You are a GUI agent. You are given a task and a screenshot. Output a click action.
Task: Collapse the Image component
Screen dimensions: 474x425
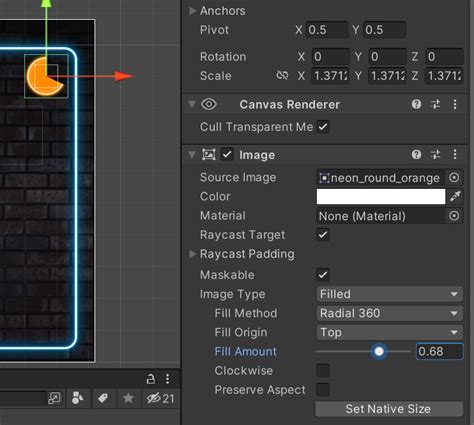192,155
